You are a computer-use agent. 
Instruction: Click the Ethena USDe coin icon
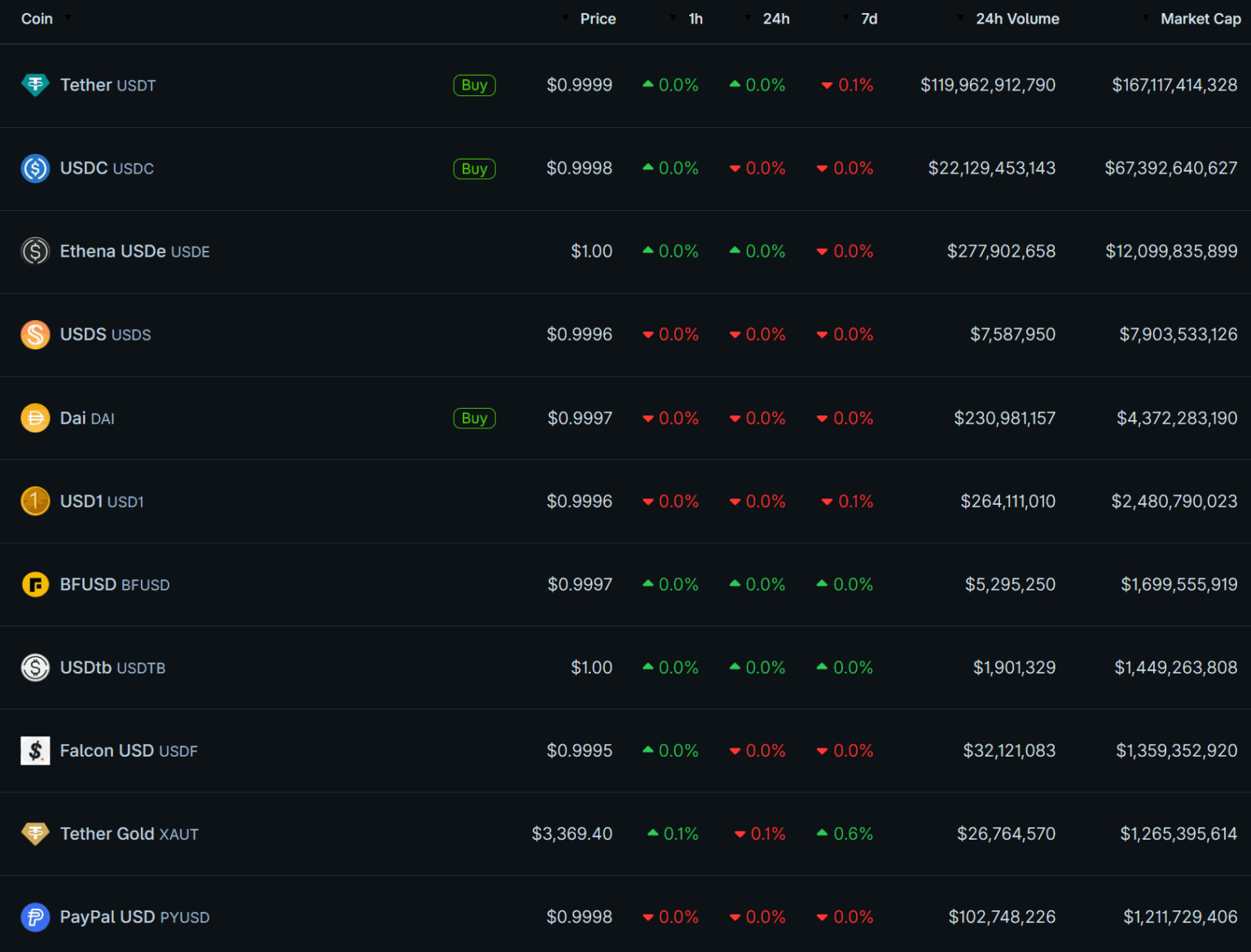tap(35, 252)
